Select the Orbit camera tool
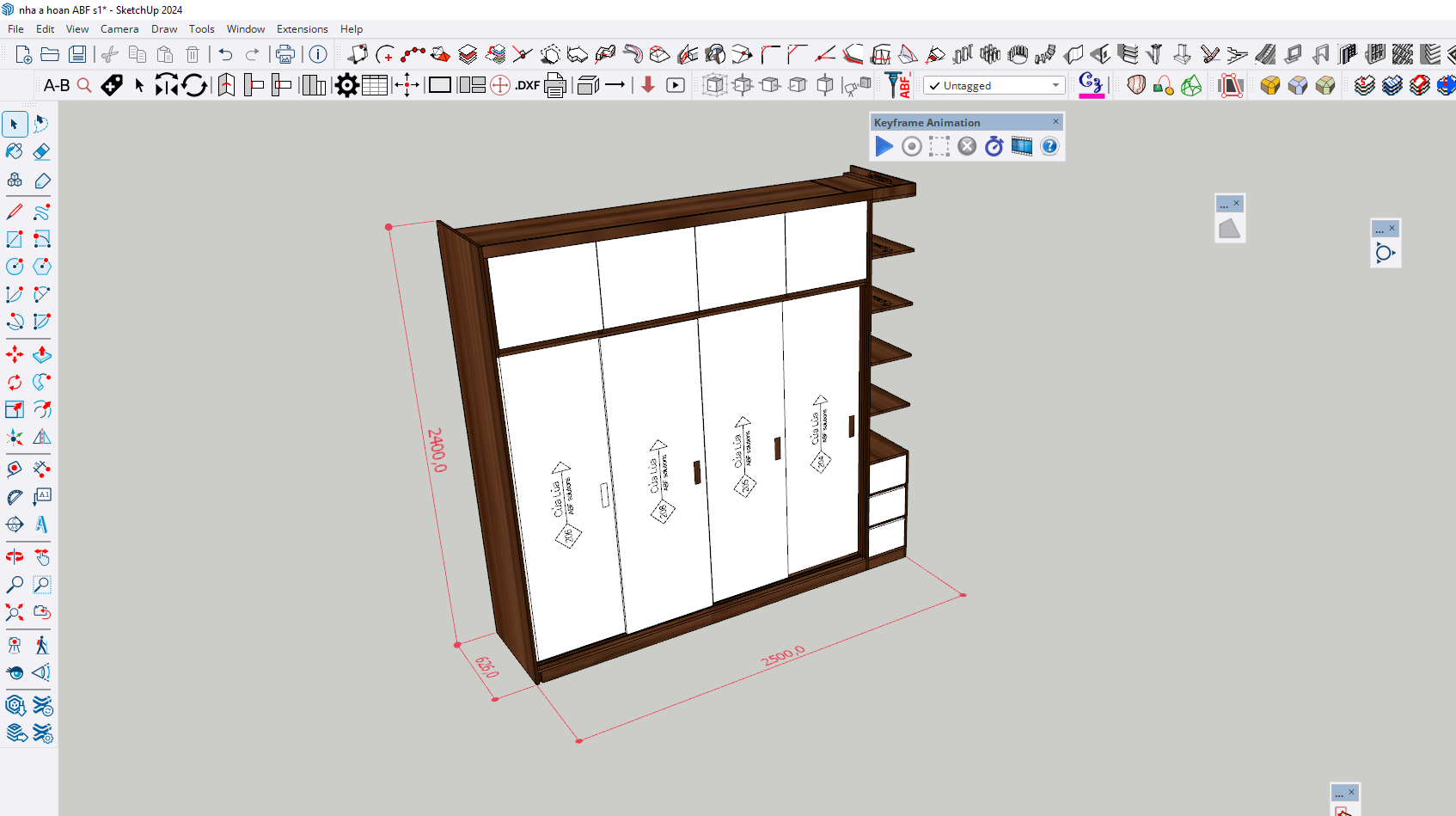 point(15,556)
